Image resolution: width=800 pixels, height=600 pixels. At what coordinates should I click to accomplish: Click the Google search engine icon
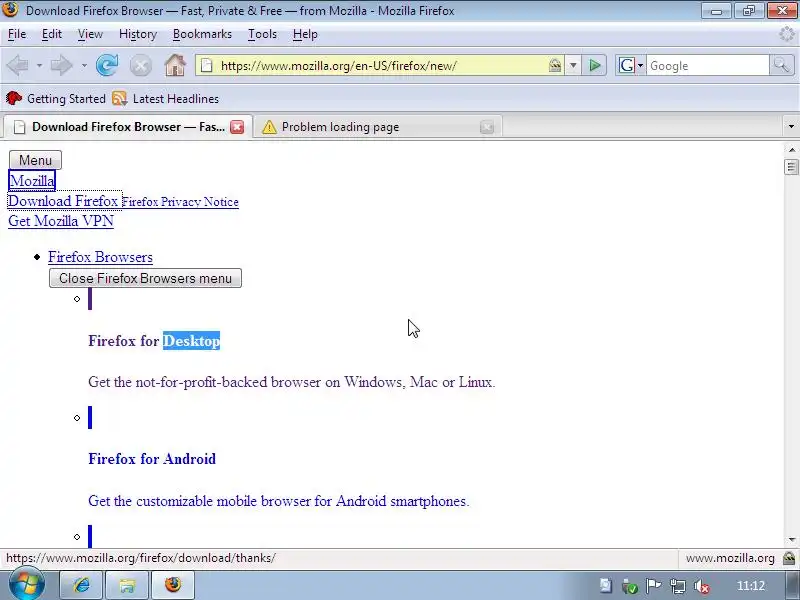[x=627, y=65]
